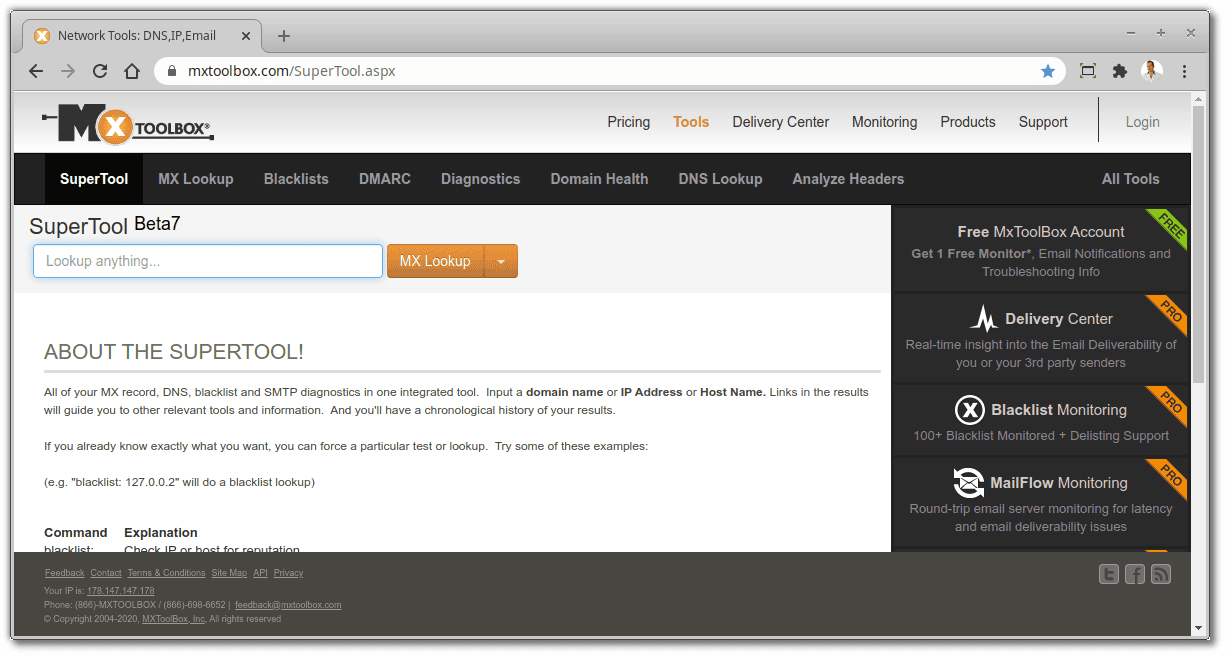Bookmark this page with the star icon
The image size is (1226, 656).
click(x=1048, y=71)
